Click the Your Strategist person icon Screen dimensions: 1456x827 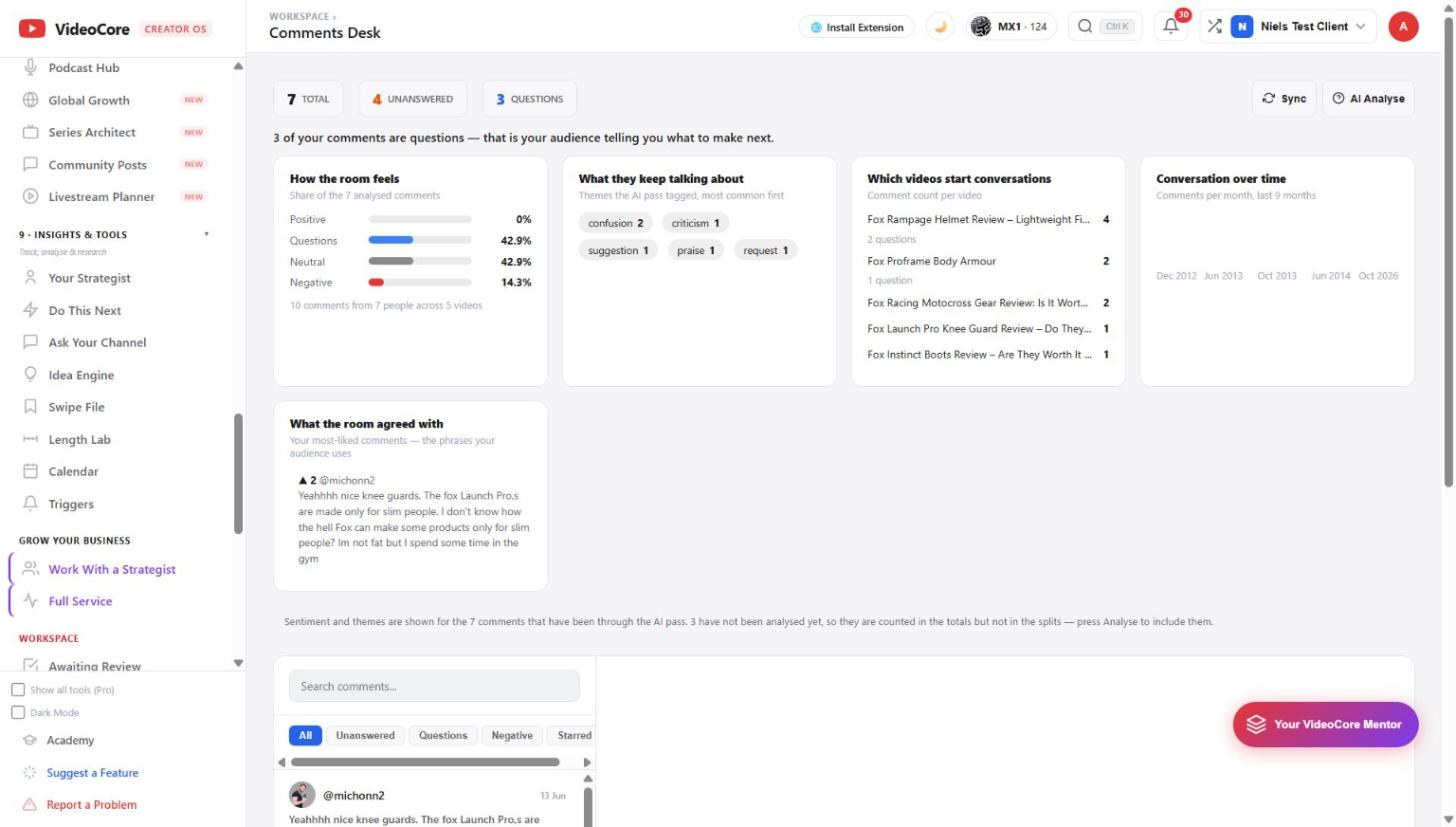(30, 278)
